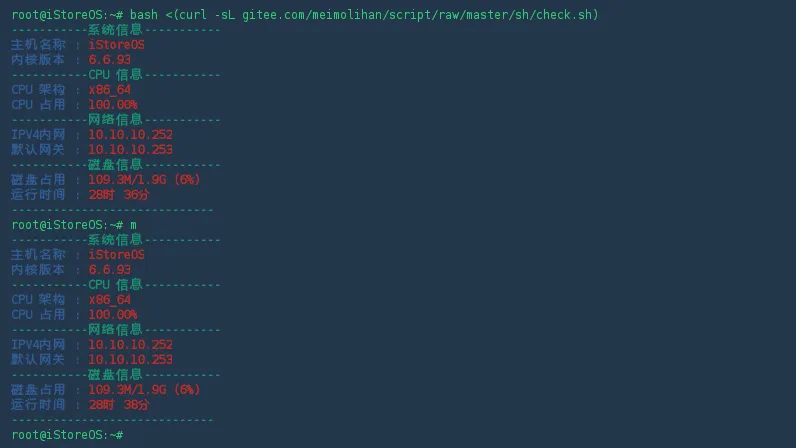Click IP address 10.10.10.252 in the first output

click(130, 135)
